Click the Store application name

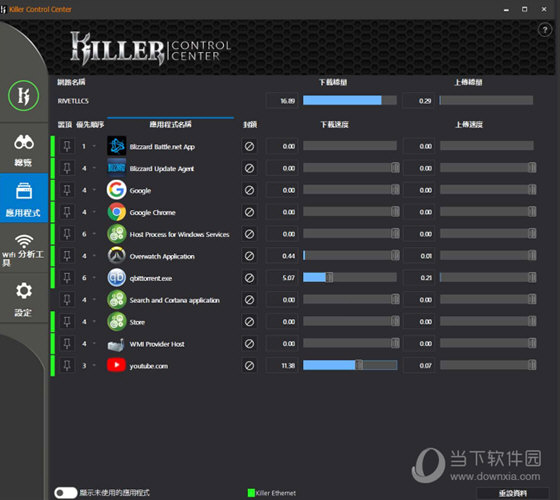(x=137, y=322)
